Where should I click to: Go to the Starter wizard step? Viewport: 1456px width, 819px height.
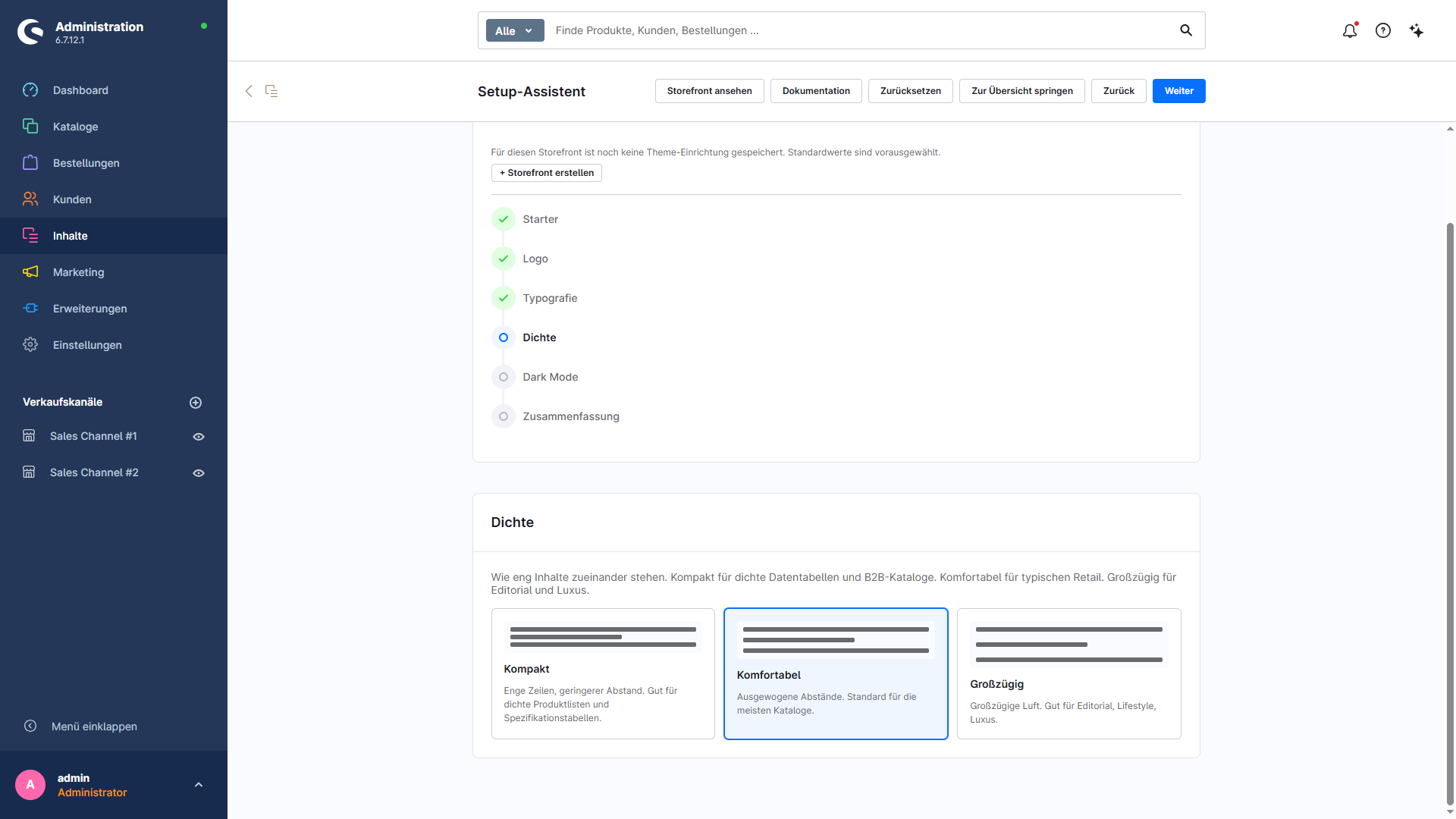click(525, 219)
